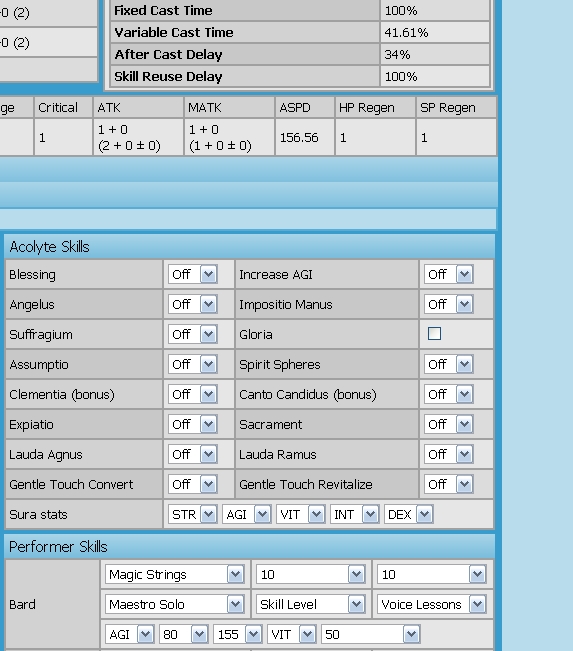The width and height of the screenshot is (573, 651).
Task: Open the Expiatio dropdown
Action: (193, 424)
